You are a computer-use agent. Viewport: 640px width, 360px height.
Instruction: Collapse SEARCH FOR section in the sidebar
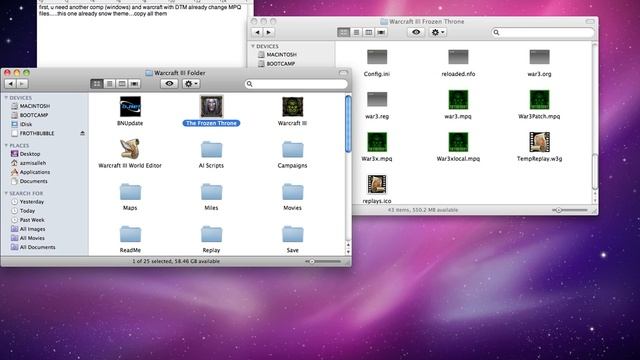(x=6, y=193)
